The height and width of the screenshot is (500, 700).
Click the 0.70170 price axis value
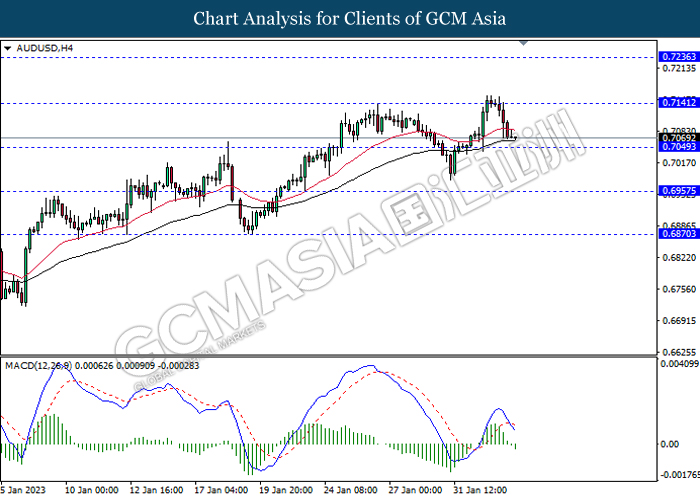pos(679,163)
